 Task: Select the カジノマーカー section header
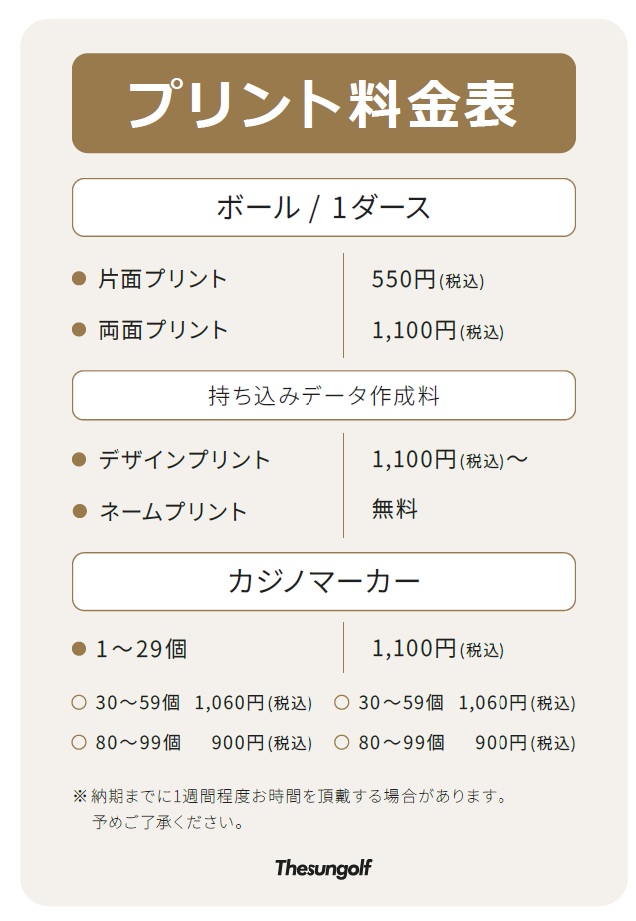[x=323, y=581]
